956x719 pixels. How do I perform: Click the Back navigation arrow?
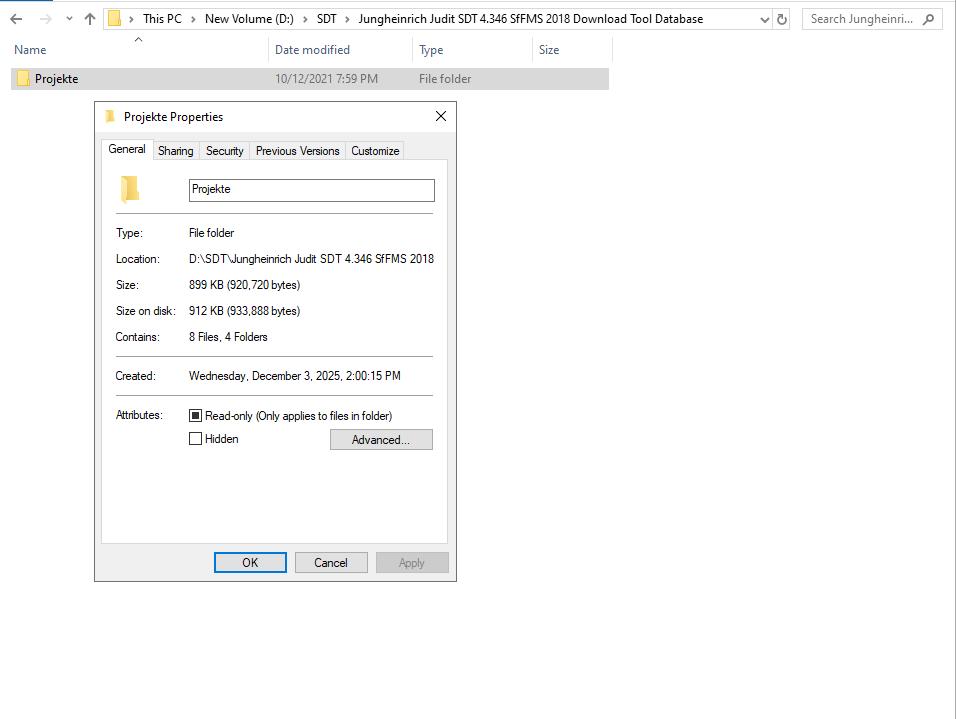[15, 18]
